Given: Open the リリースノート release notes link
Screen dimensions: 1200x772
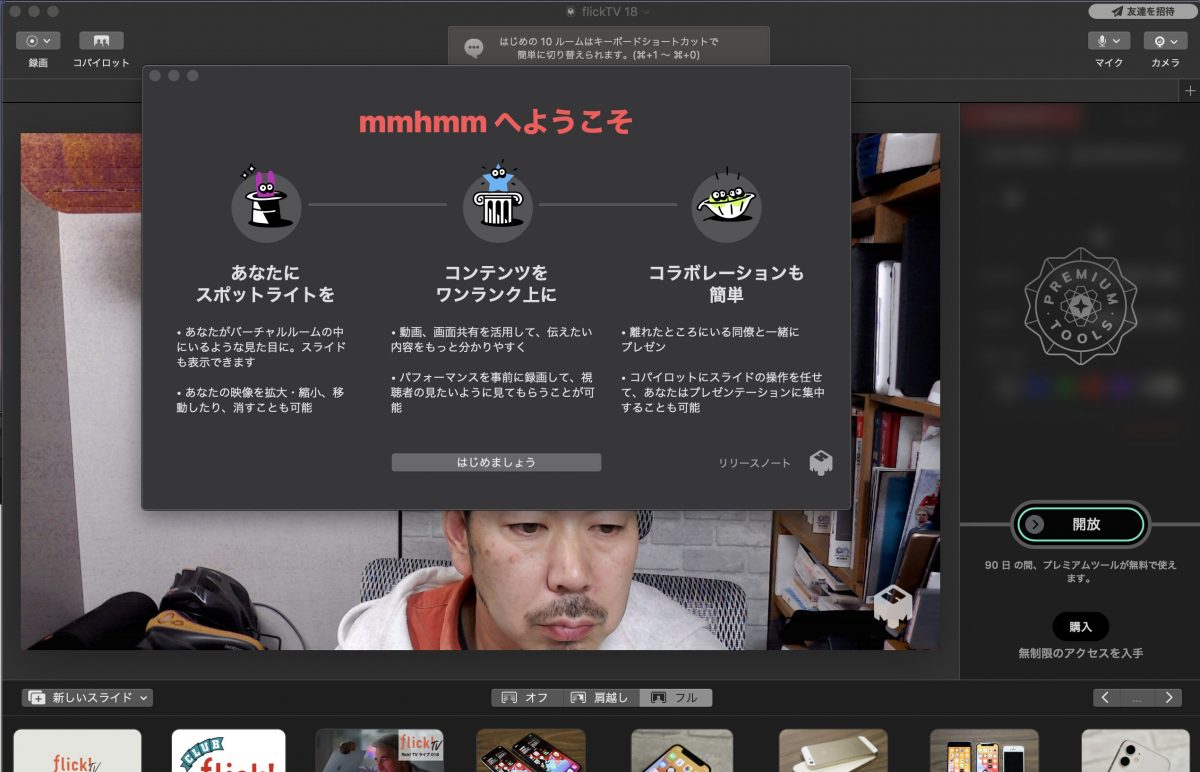Looking at the screenshot, I should pos(754,463).
